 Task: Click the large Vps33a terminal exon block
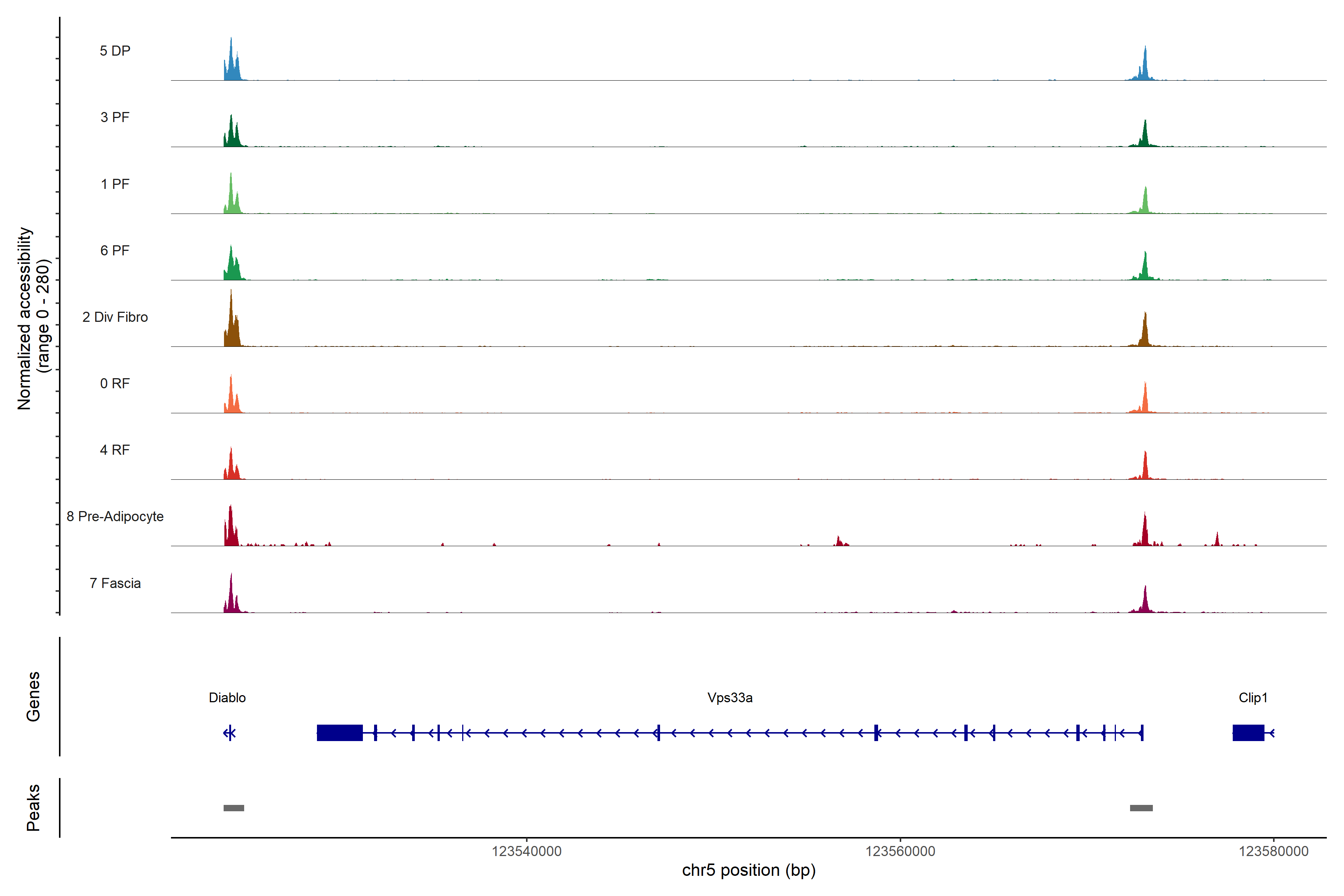339,732
